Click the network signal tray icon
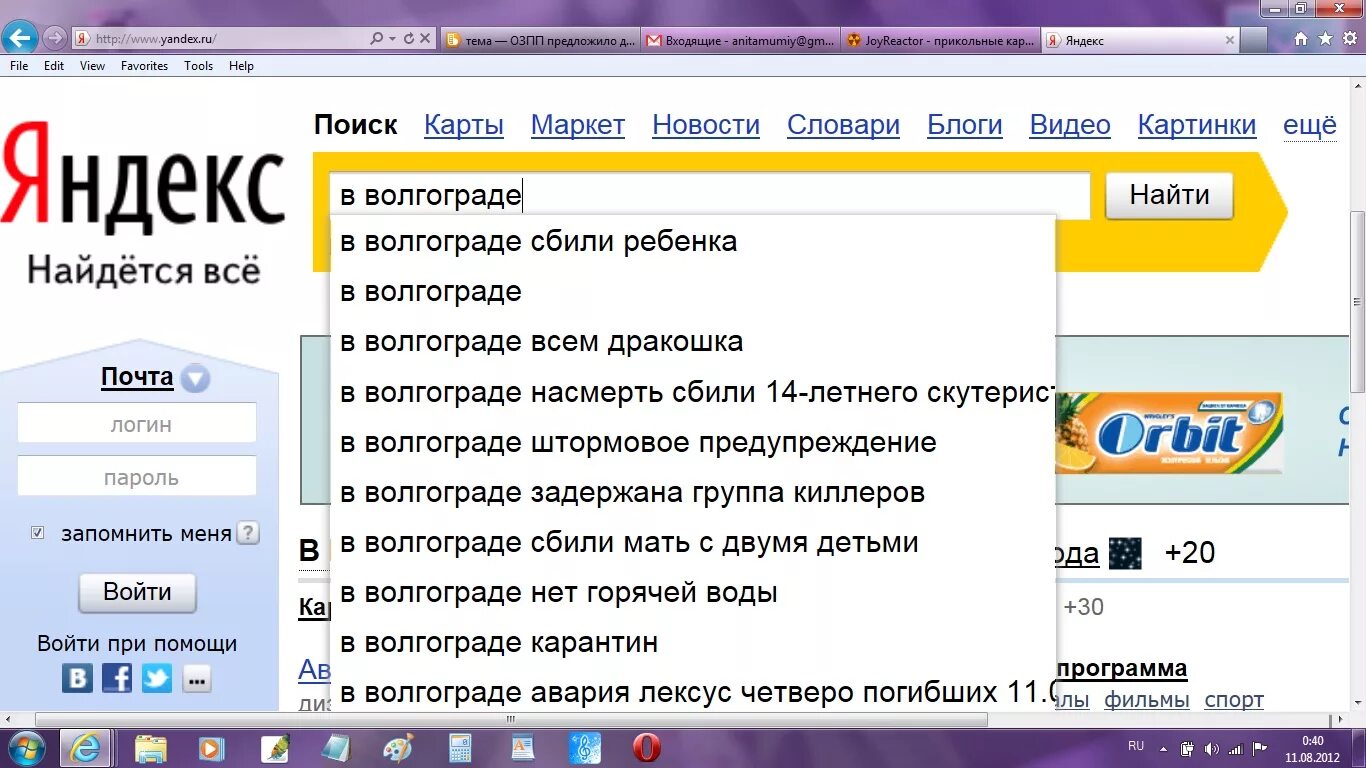Screen dimensions: 1366x768 1236,748
